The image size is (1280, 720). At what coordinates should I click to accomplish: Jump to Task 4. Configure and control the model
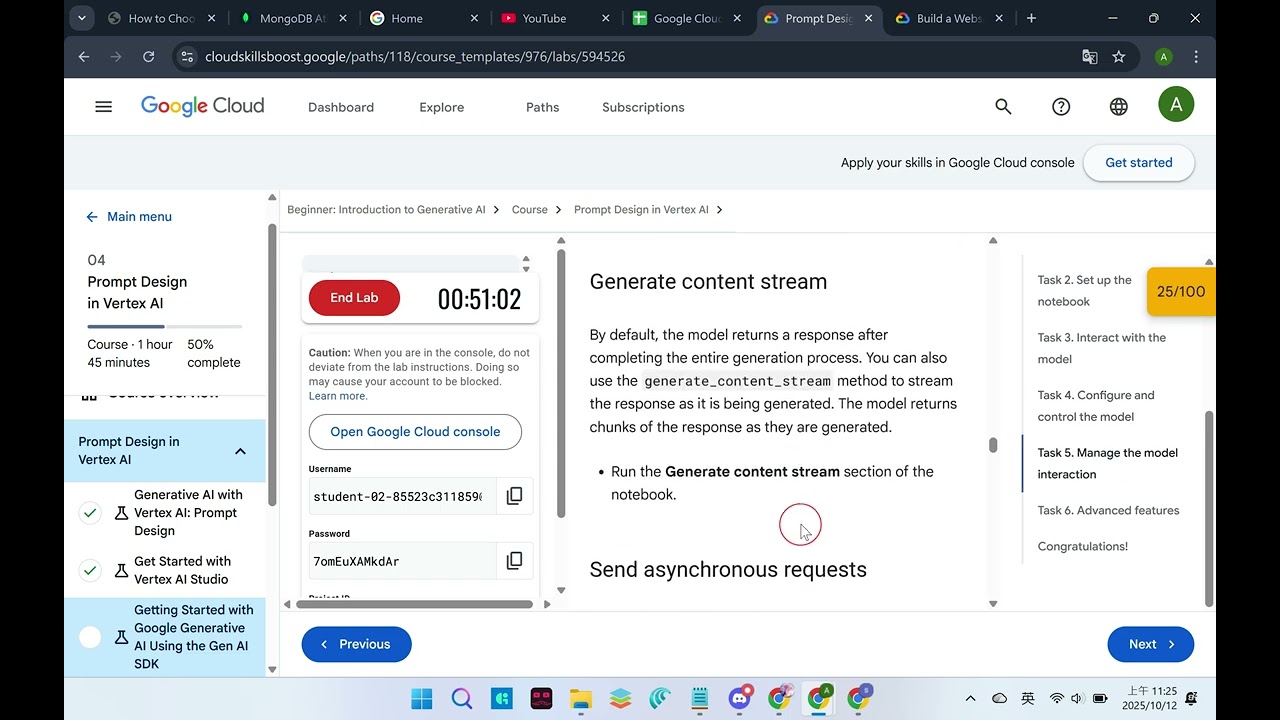click(x=1096, y=406)
